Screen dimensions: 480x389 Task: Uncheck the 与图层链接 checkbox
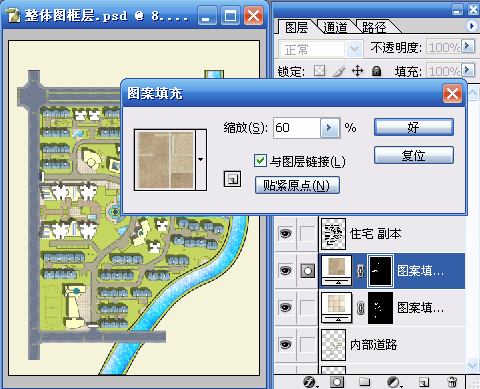click(x=260, y=161)
